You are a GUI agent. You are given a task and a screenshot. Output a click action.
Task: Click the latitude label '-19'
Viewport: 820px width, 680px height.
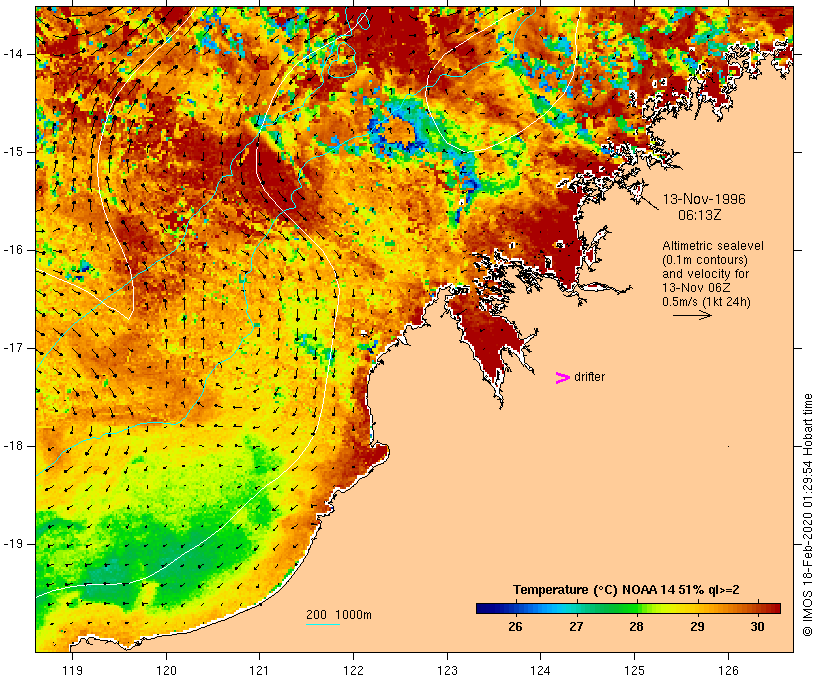tap(13, 544)
